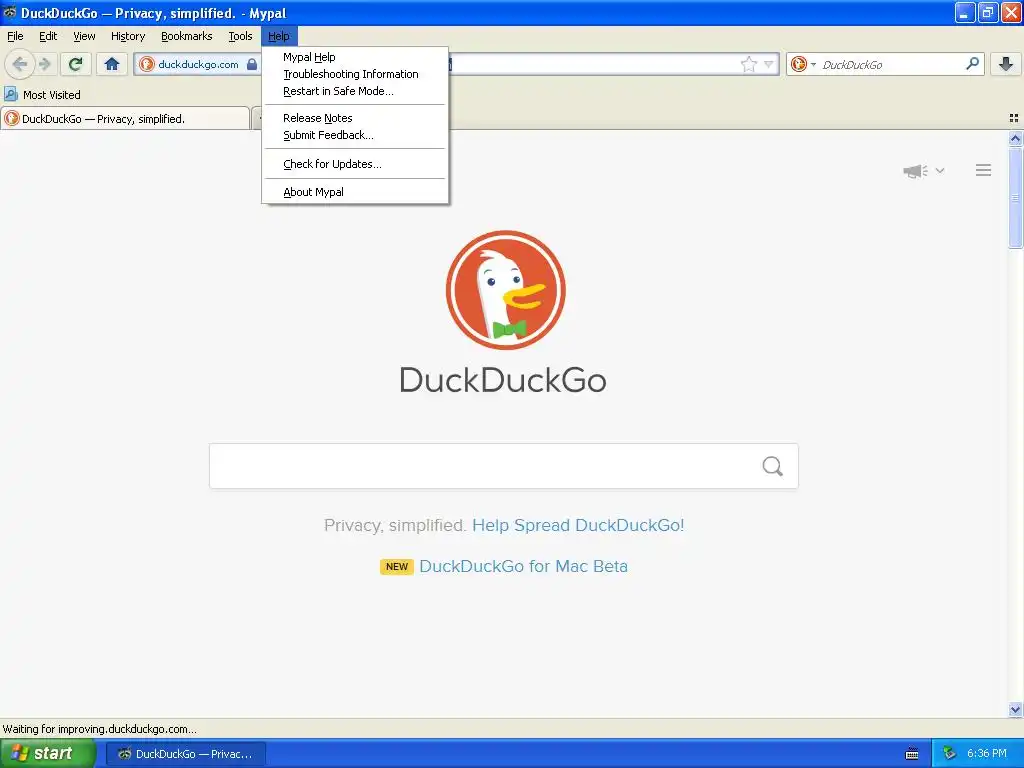This screenshot has width=1024, height=768.
Task: Reload the current page
Action: tap(76, 64)
